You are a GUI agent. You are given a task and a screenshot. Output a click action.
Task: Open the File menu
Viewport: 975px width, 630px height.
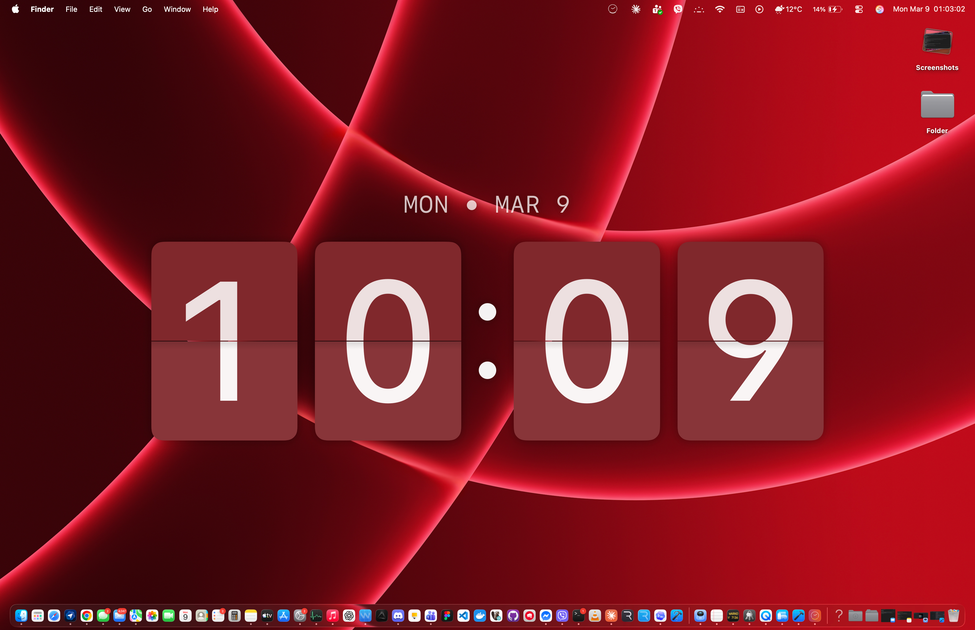click(x=71, y=9)
